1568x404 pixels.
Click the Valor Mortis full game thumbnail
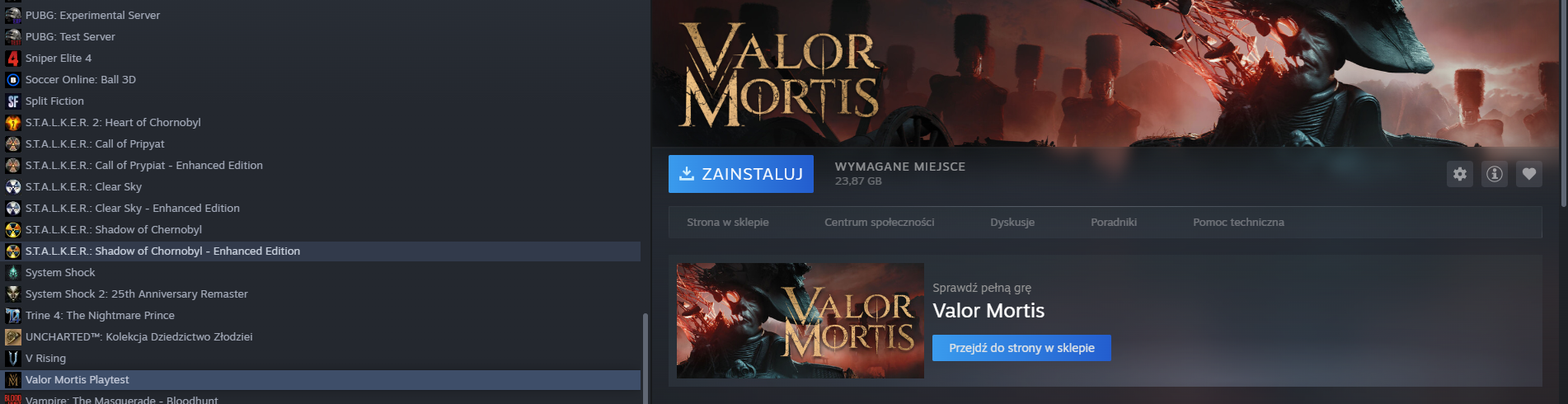coord(800,321)
